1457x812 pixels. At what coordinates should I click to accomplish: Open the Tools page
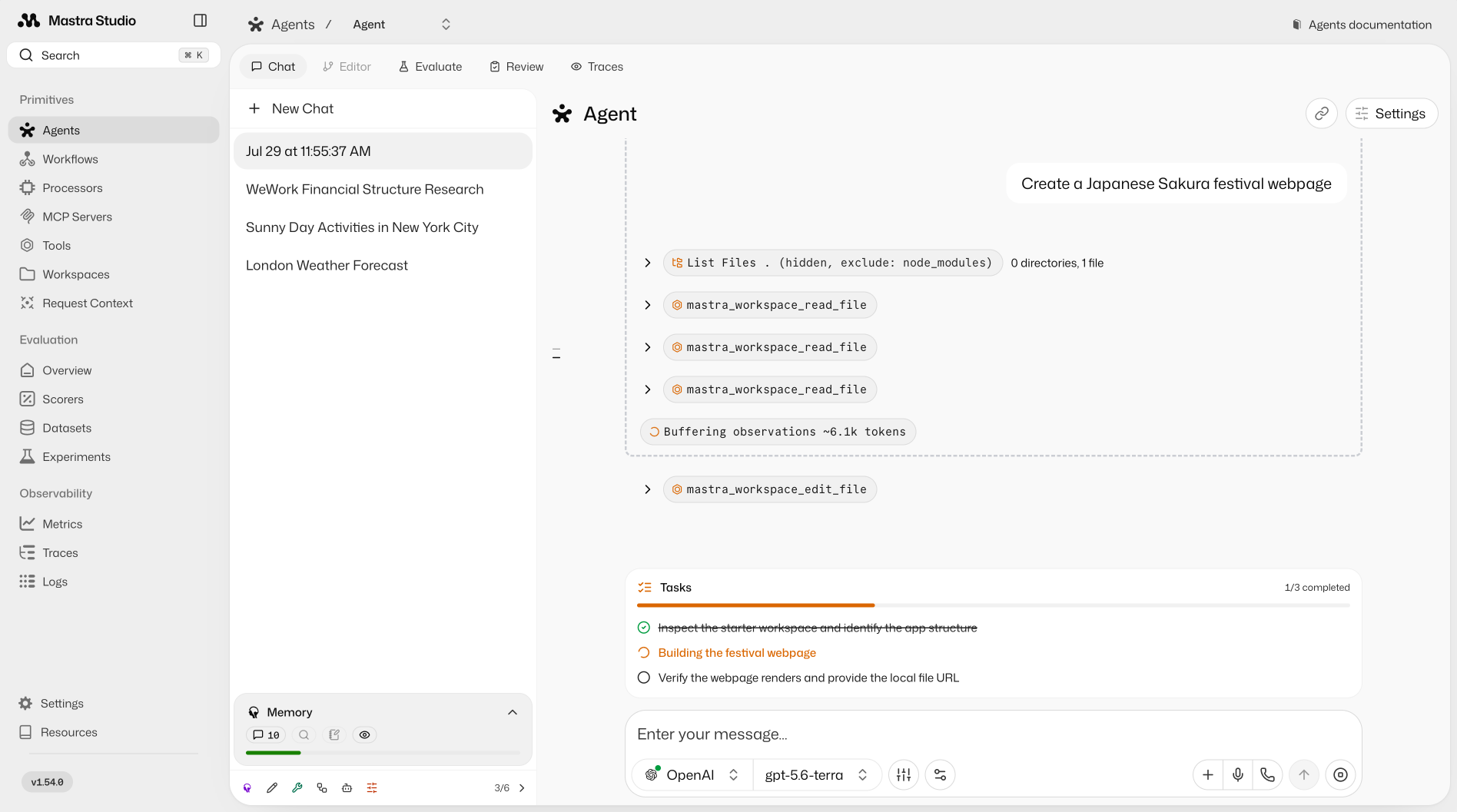114,245
